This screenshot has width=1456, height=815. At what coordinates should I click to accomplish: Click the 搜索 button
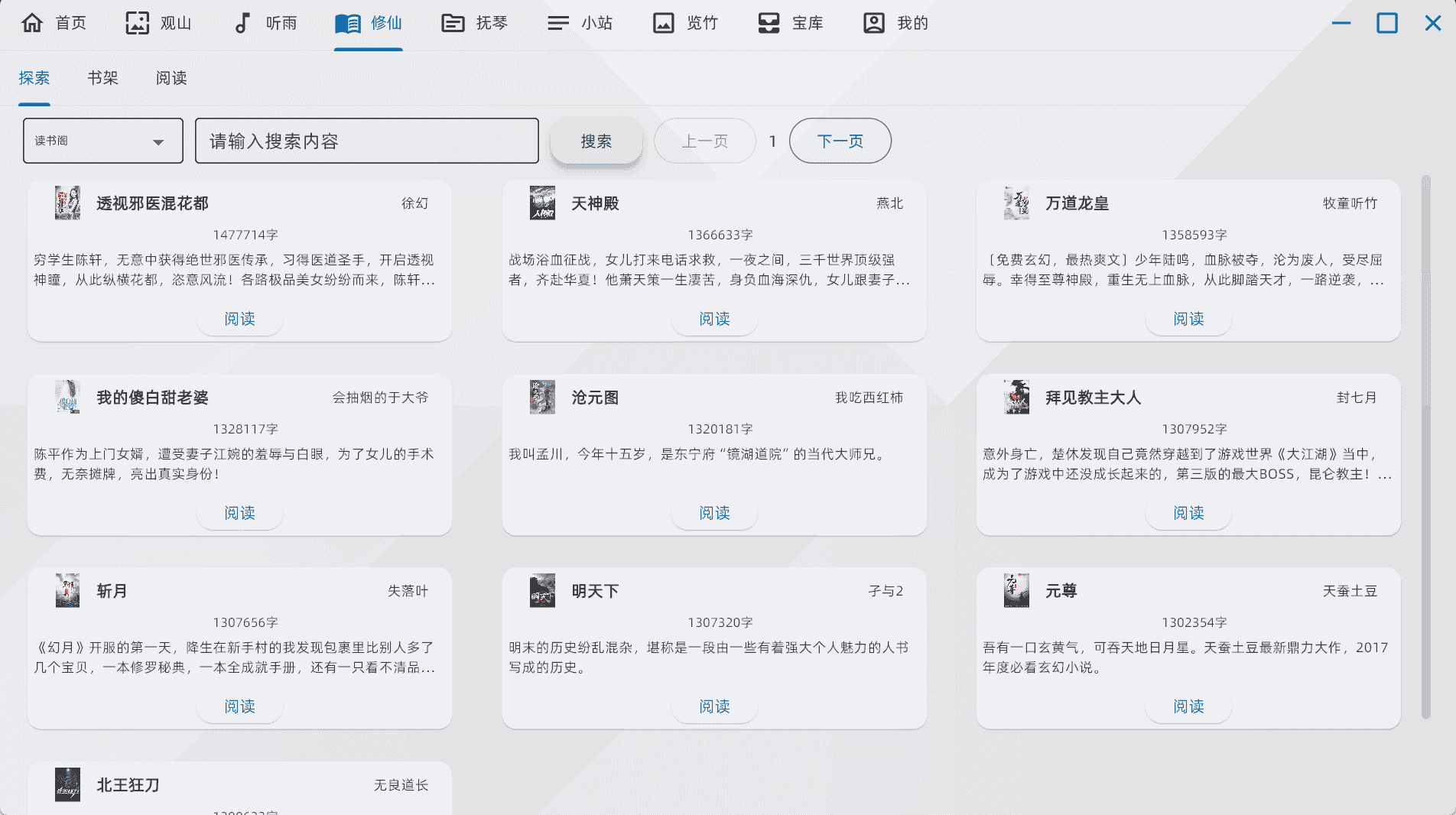coord(596,141)
